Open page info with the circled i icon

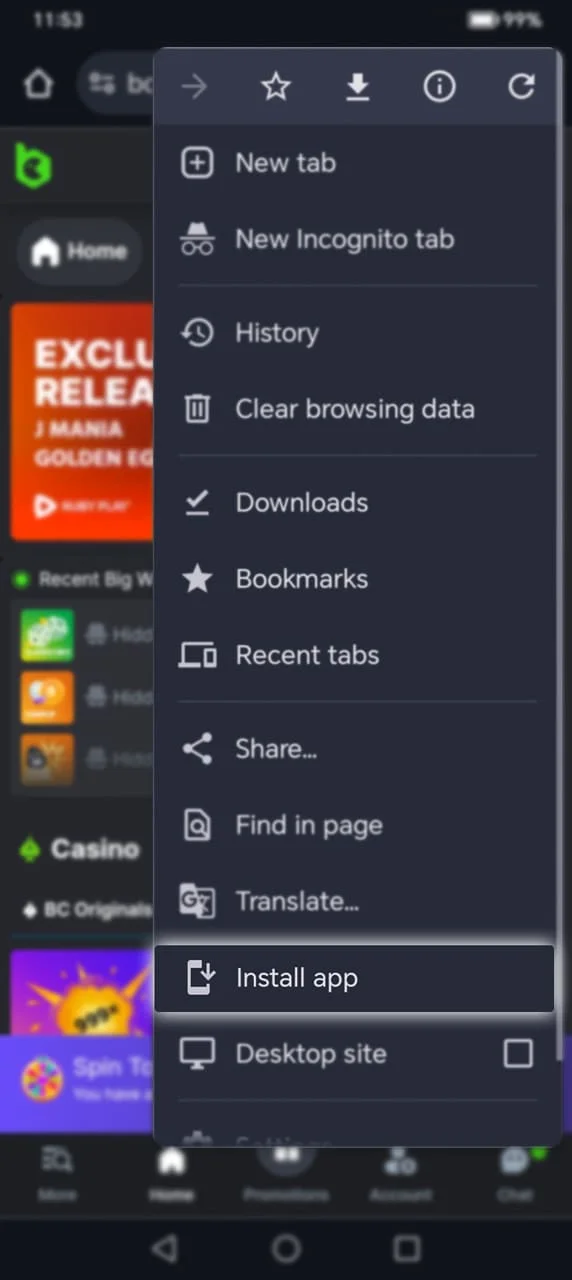[x=439, y=88]
